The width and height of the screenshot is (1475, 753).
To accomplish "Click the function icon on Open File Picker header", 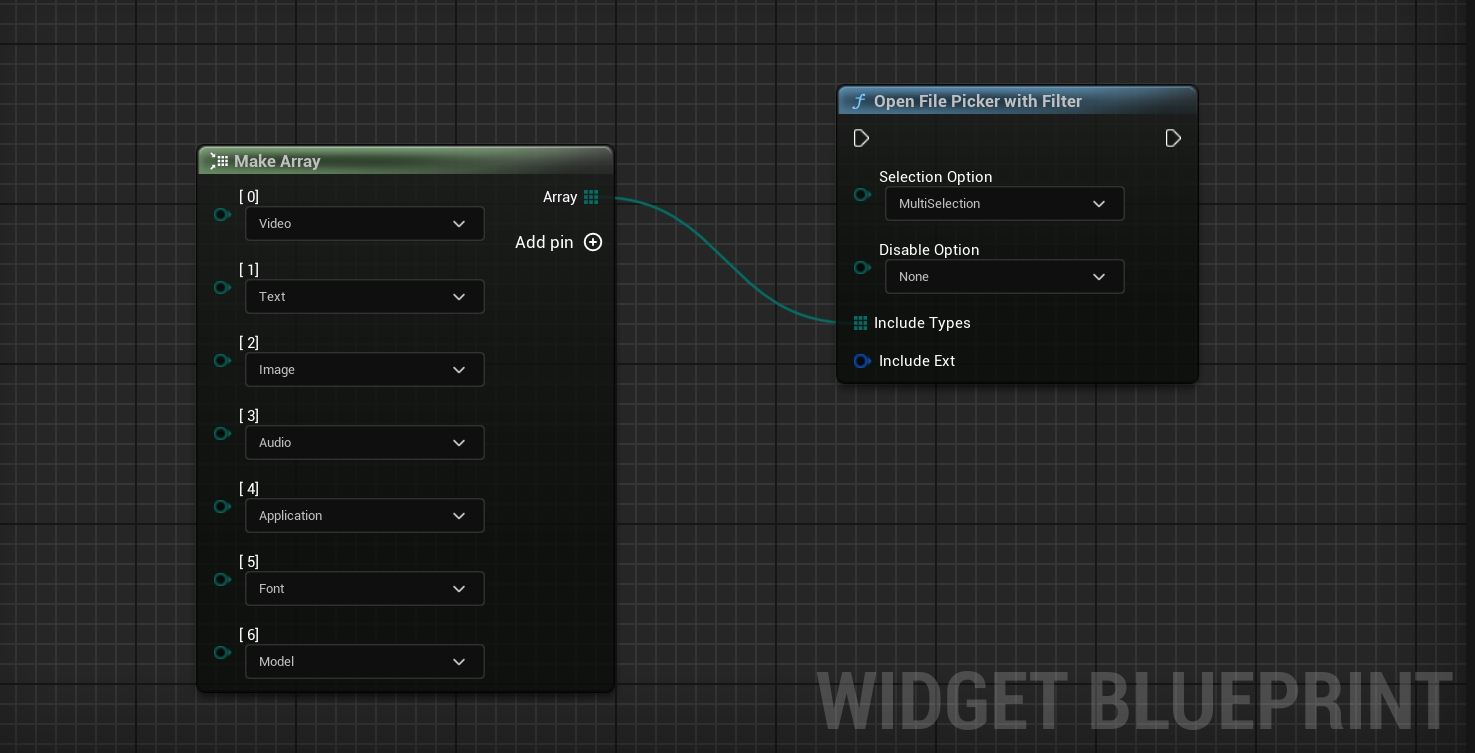I will coord(859,101).
